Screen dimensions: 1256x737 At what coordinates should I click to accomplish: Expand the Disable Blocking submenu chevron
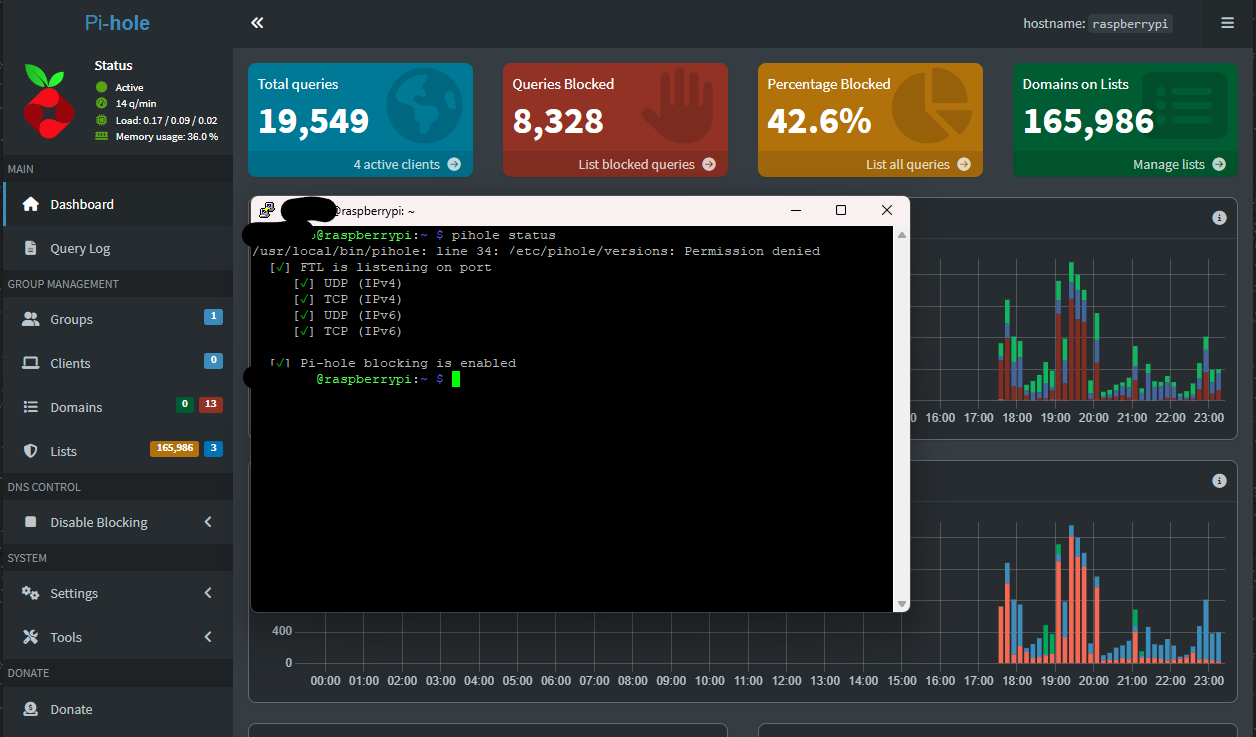208,522
